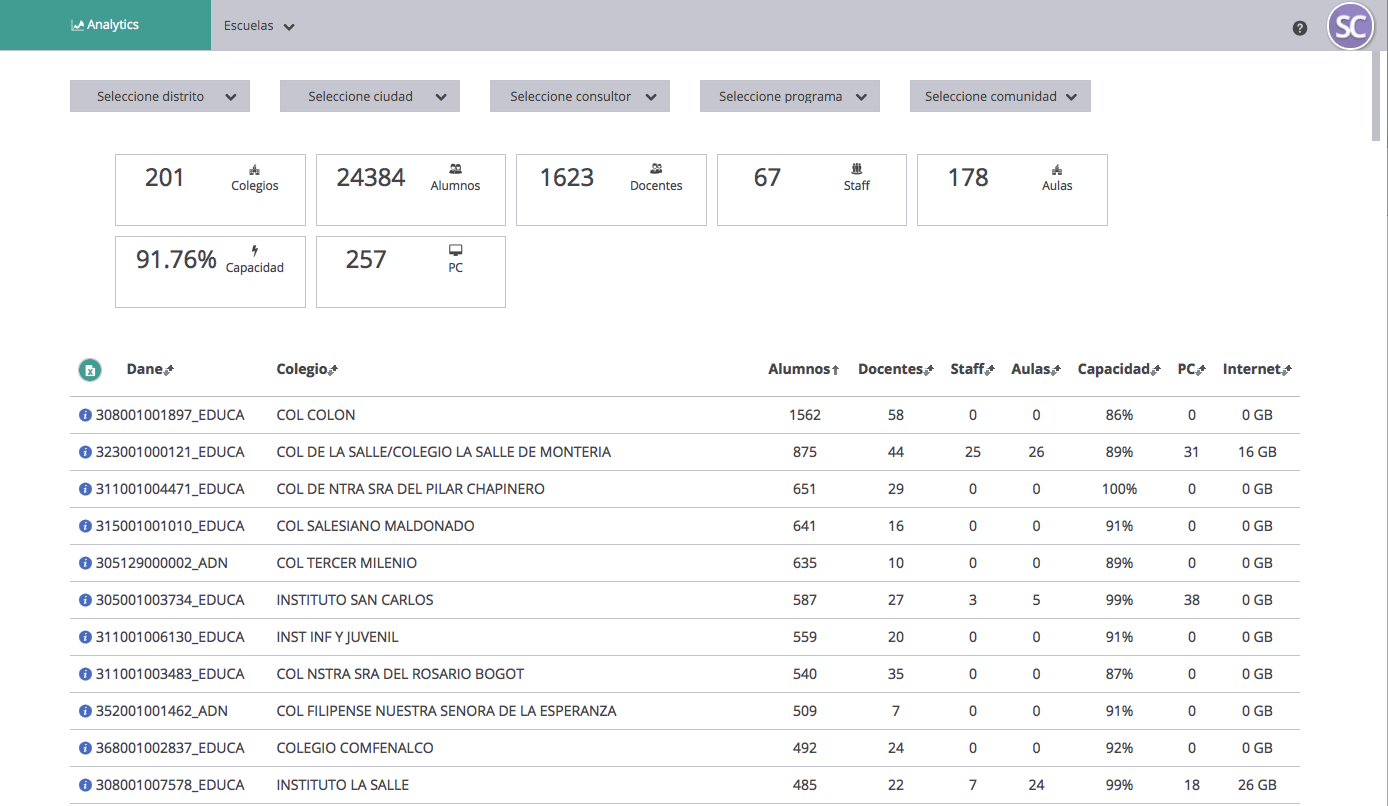
Task: Switch to the Analytics tab
Action: pyautogui.click(x=105, y=25)
